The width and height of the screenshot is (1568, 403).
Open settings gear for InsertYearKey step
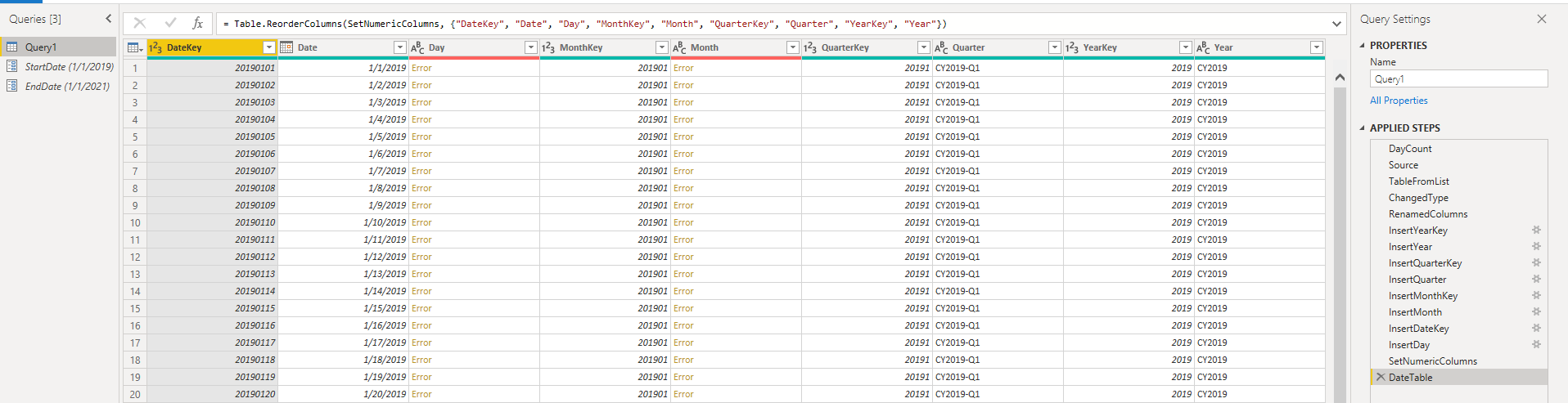point(1536,231)
